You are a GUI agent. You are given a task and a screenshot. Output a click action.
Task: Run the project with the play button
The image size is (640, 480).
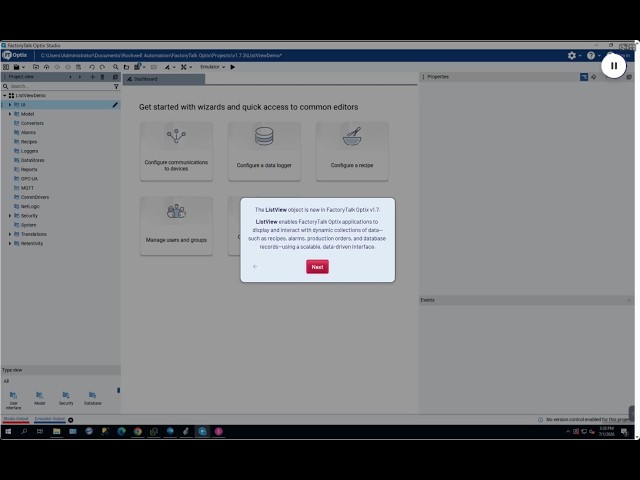coord(233,67)
